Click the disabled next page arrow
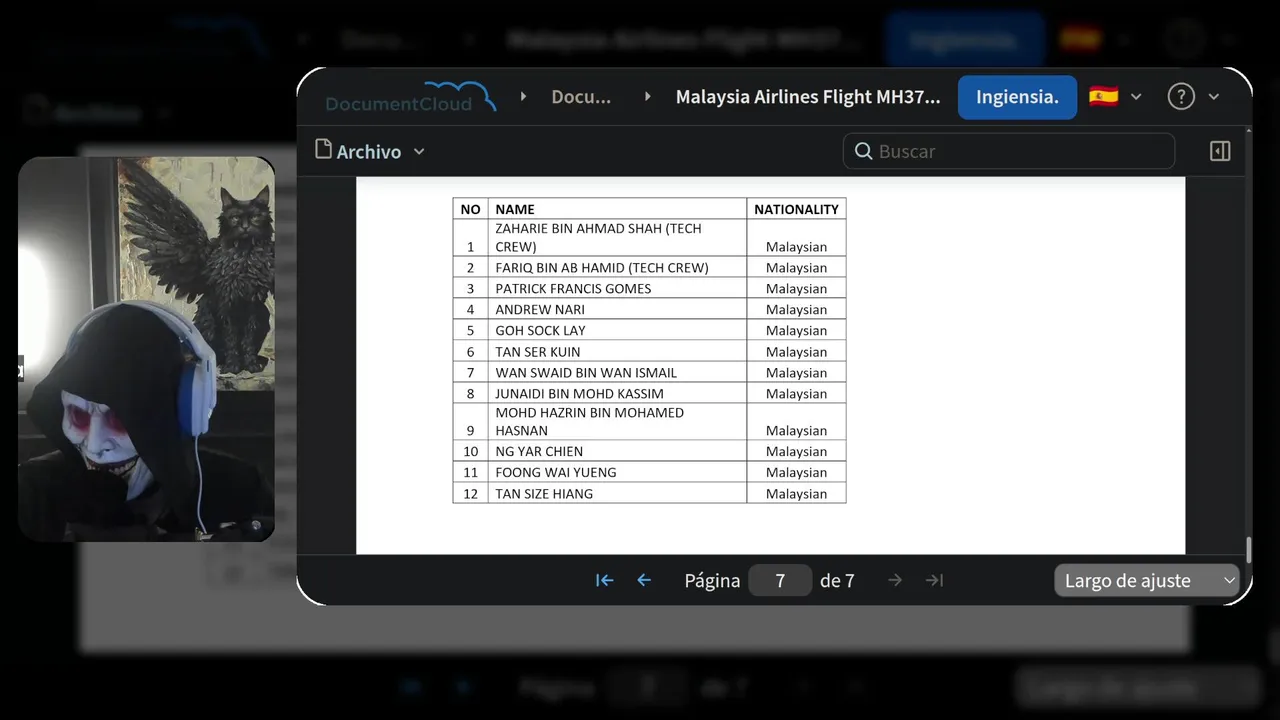 pyautogui.click(x=895, y=580)
